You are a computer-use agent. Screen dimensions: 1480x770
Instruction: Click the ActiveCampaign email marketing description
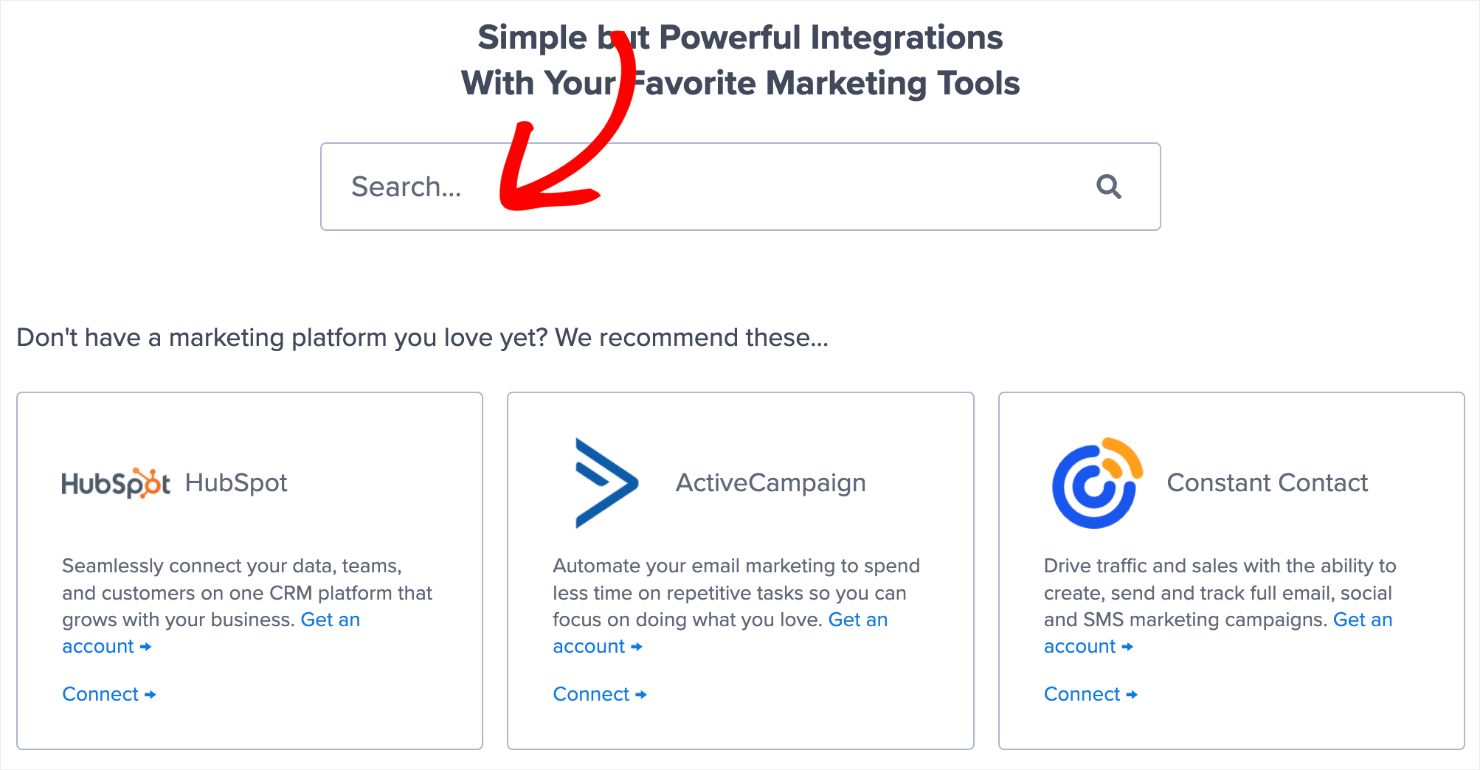737,592
